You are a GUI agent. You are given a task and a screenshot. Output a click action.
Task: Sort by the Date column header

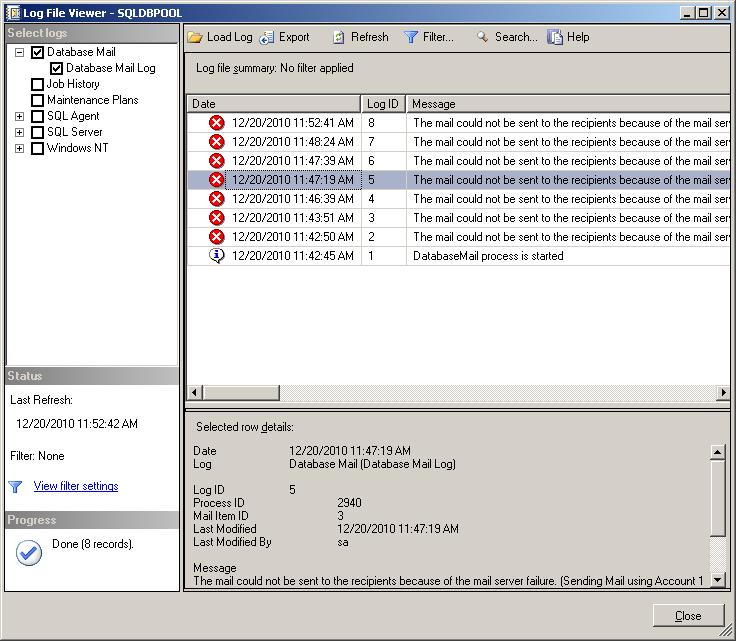273,104
